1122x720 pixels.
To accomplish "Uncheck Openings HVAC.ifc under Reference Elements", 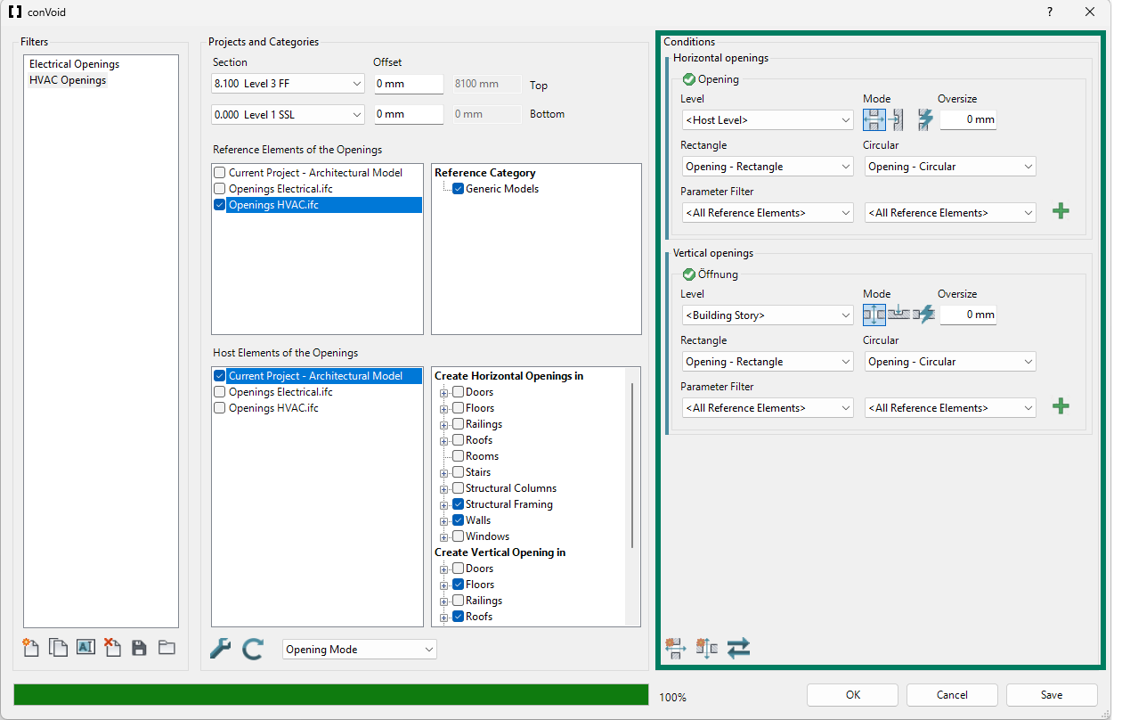I will pos(220,205).
